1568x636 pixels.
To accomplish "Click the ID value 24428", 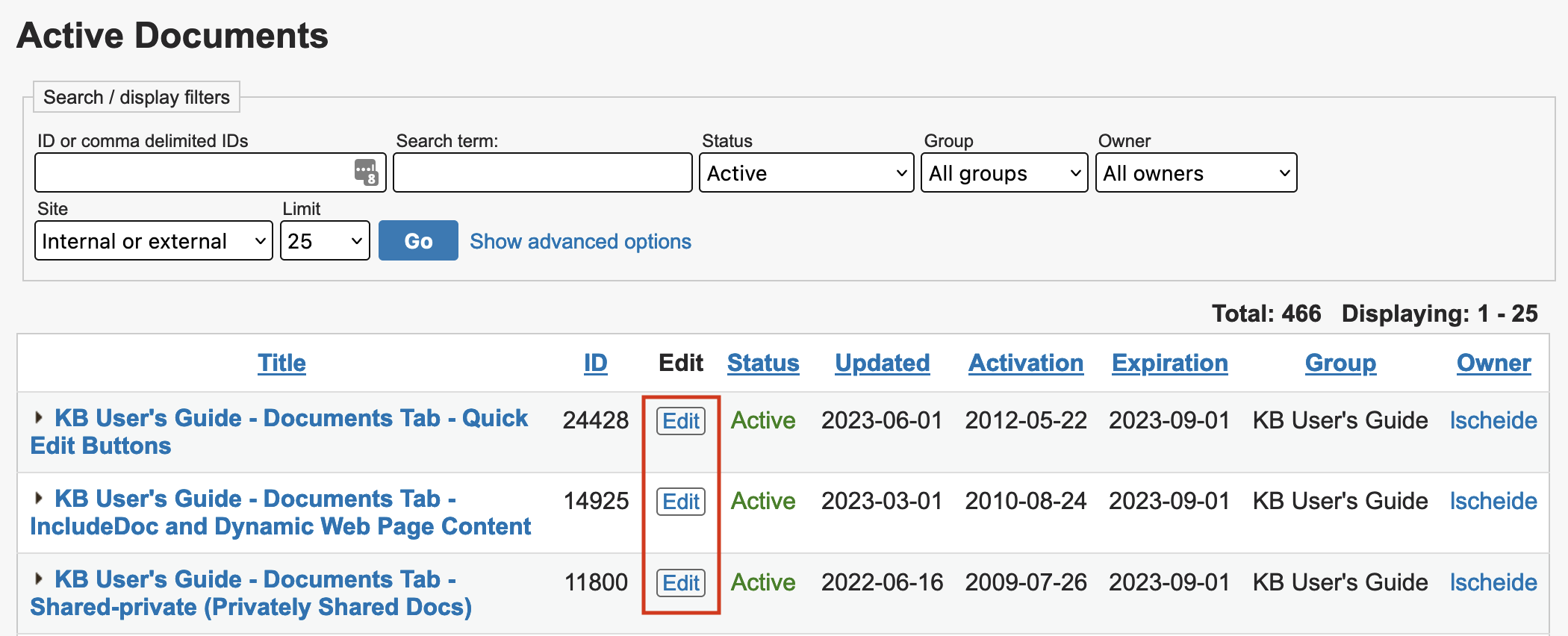I will (x=596, y=420).
